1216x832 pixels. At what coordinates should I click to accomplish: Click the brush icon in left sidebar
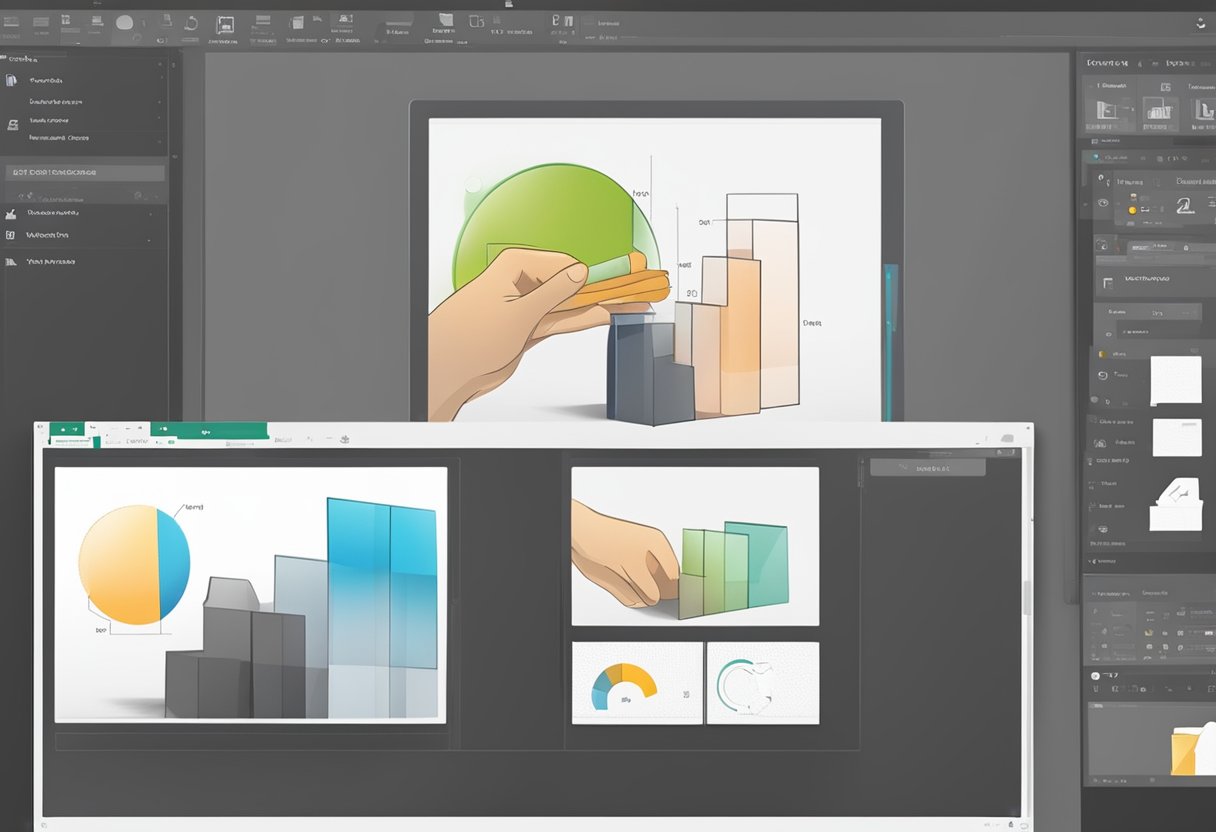(x=11, y=213)
